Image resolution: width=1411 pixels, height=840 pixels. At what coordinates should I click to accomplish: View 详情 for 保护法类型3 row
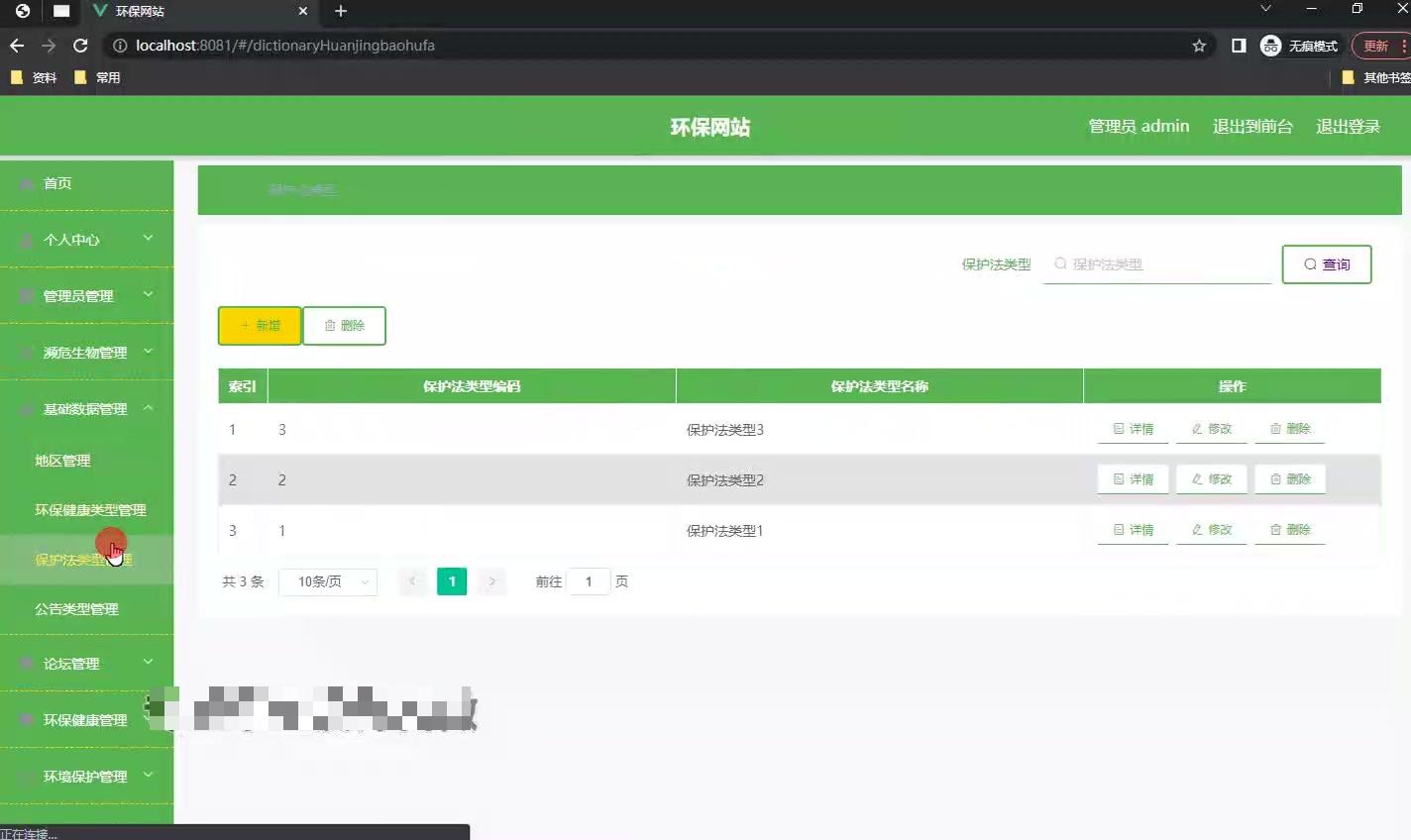pyautogui.click(x=1133, y=429)
